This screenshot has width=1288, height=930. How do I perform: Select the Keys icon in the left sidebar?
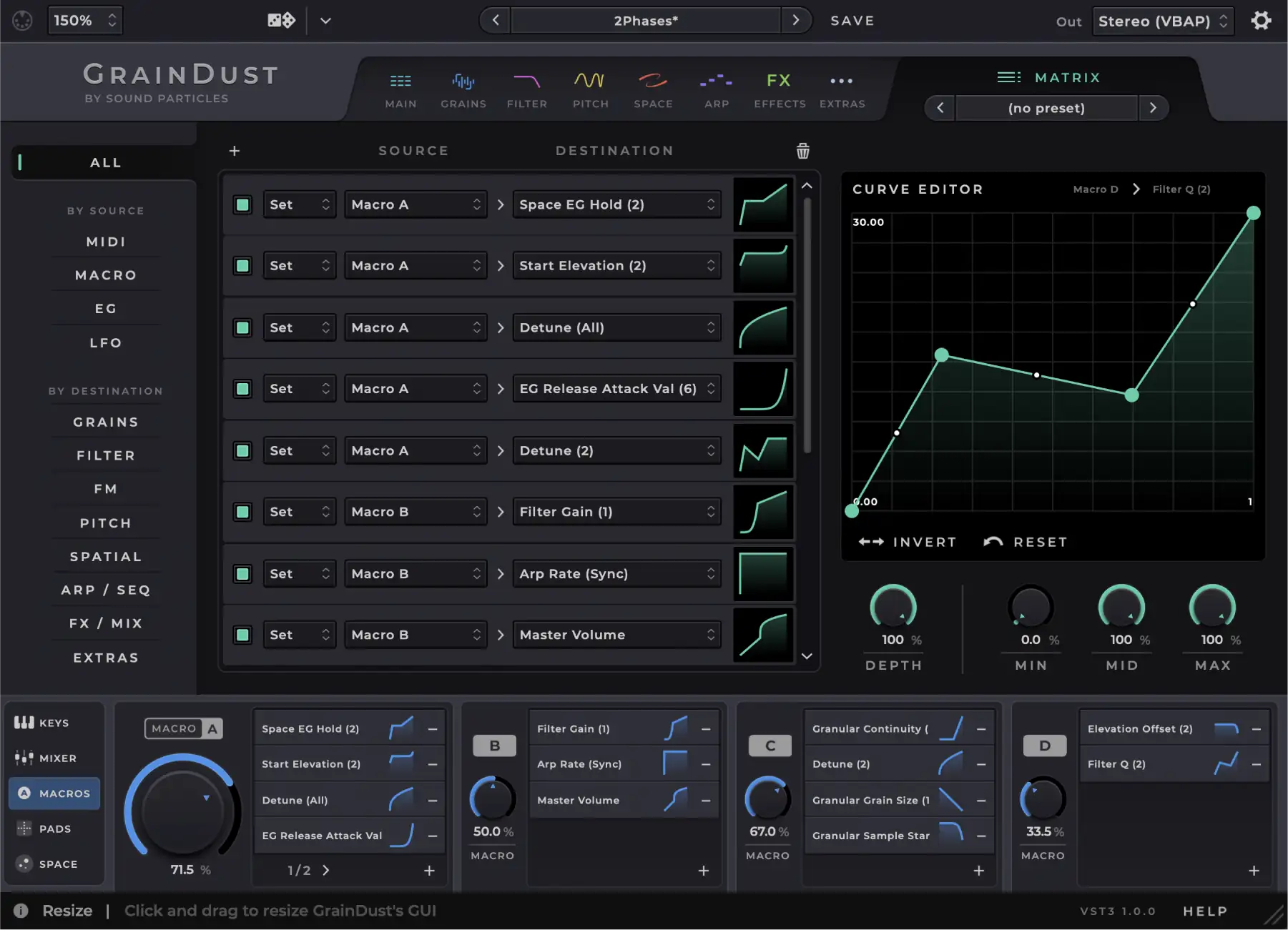click(x=24, y=723)
